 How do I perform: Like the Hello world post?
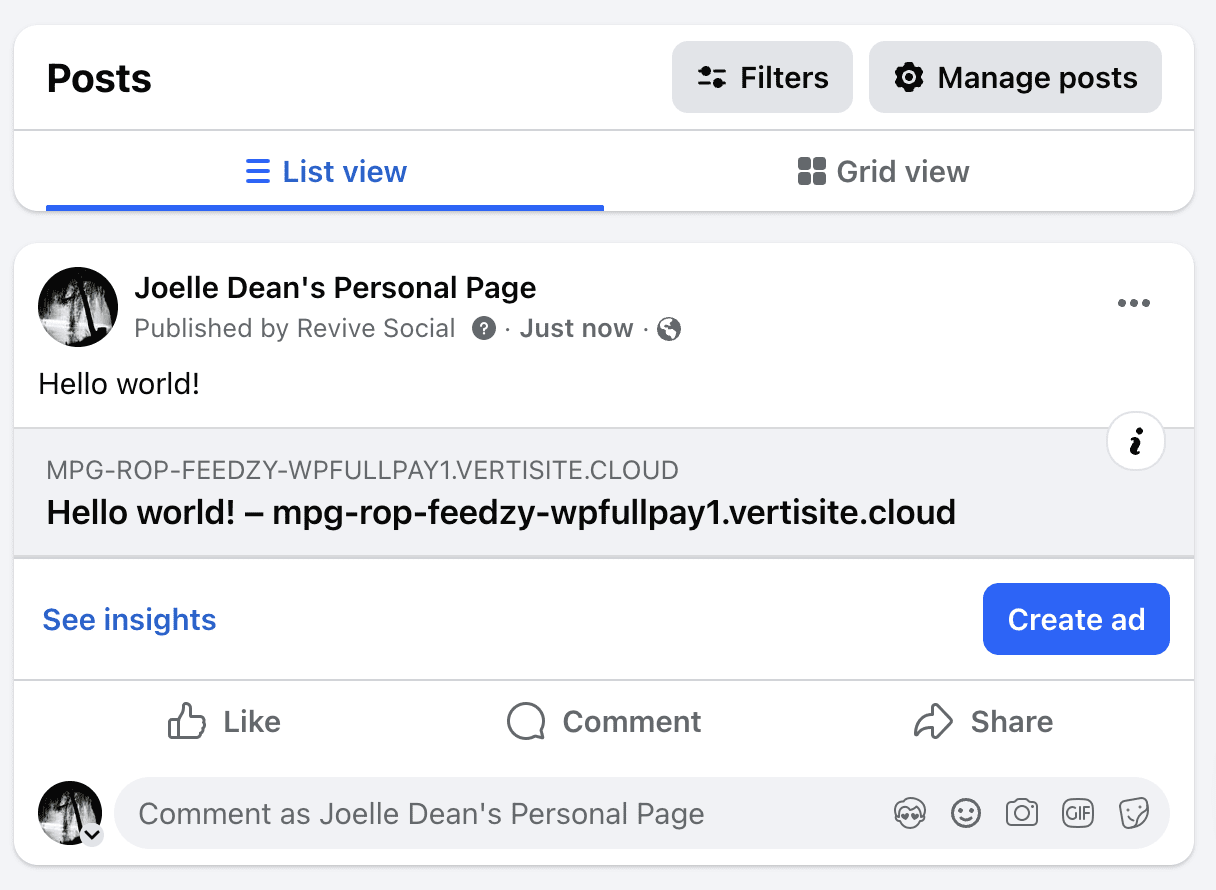[224, 722]
